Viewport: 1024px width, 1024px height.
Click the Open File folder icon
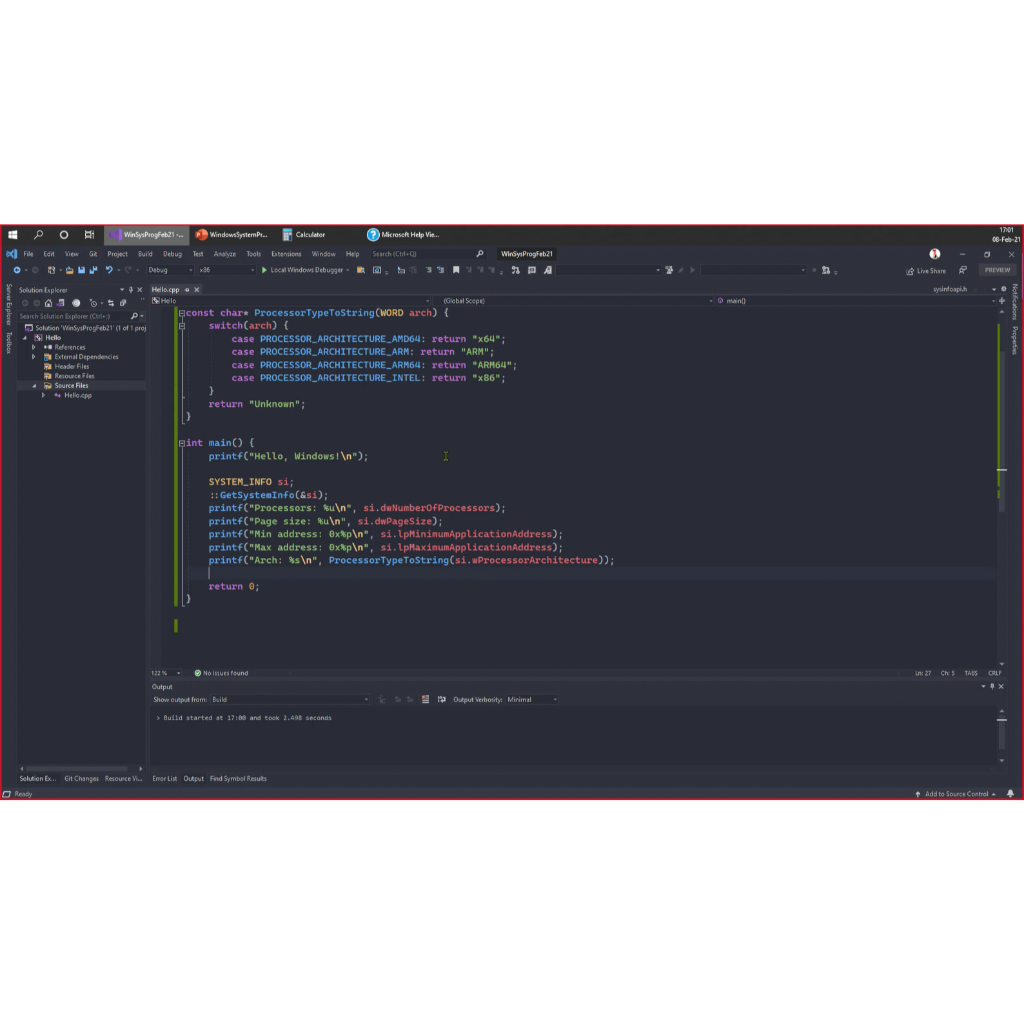pyautogui.click(x=69, y=270)
